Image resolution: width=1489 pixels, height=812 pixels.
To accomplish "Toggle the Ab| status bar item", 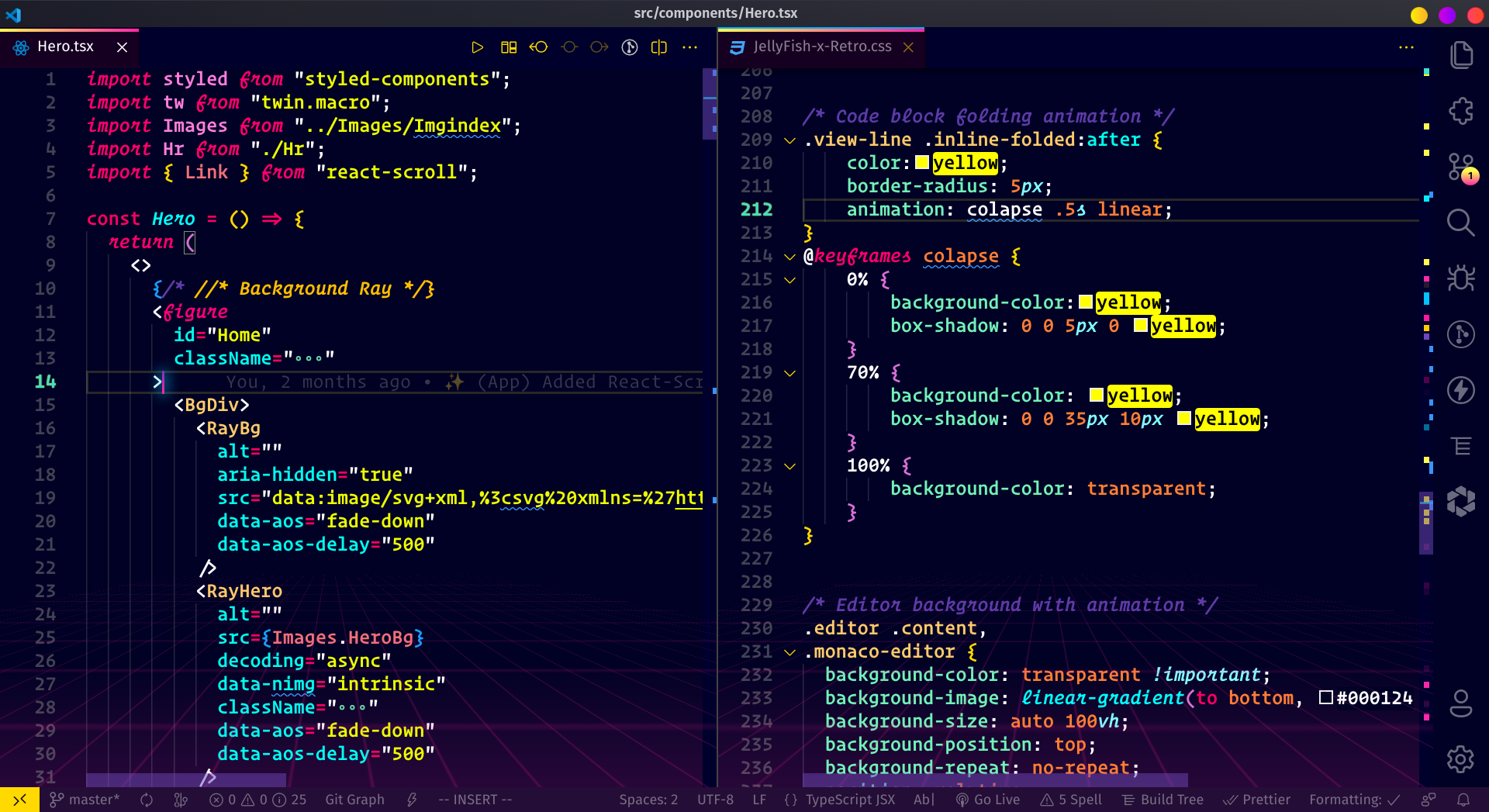I will point(924,800).
